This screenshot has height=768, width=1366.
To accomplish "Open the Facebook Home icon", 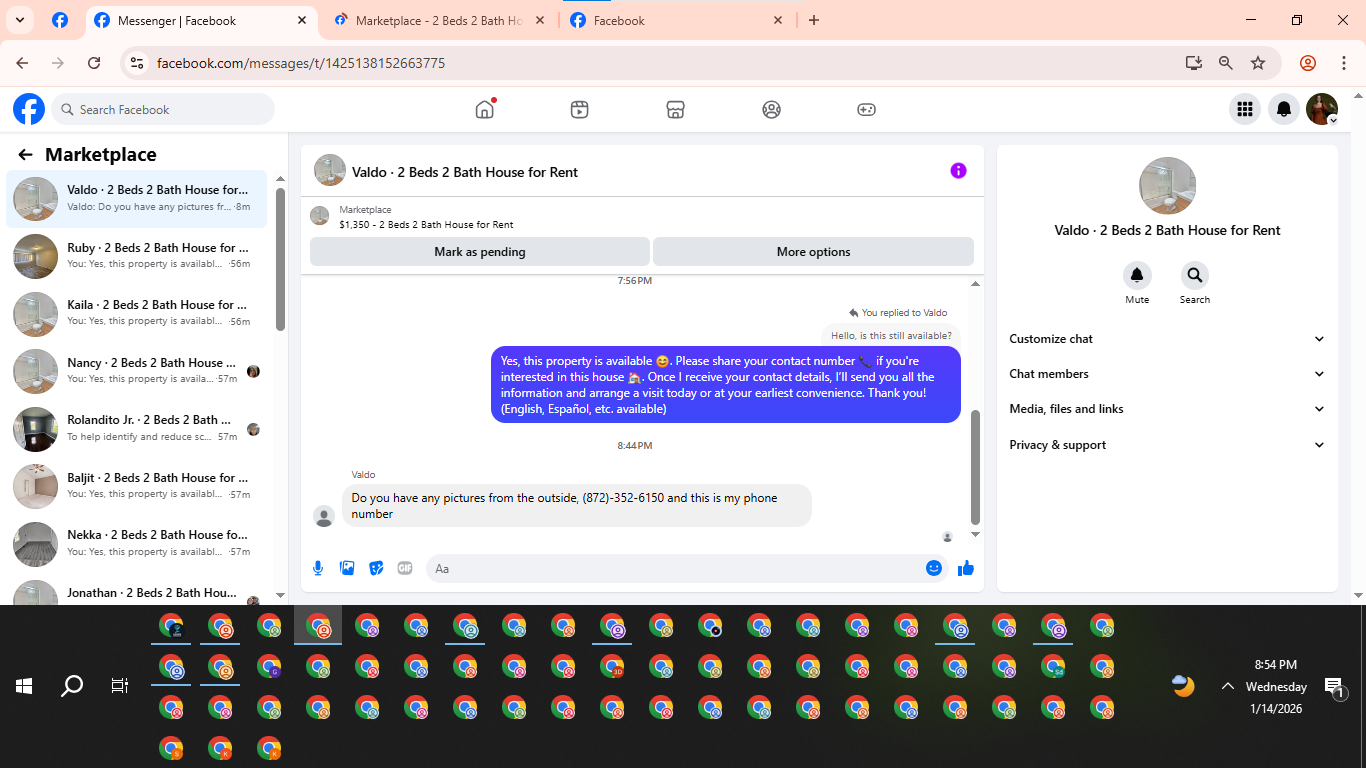I will 485,109.
